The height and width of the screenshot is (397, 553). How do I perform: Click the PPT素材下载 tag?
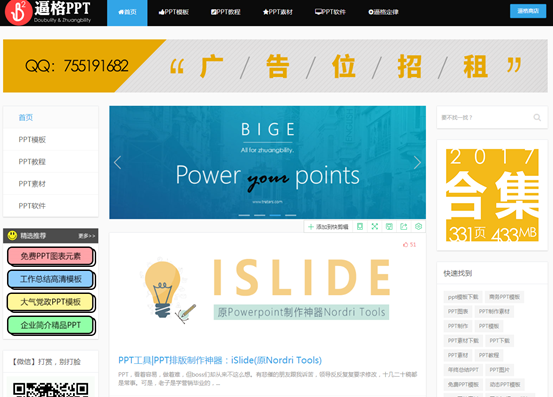[x=463, y=341]
